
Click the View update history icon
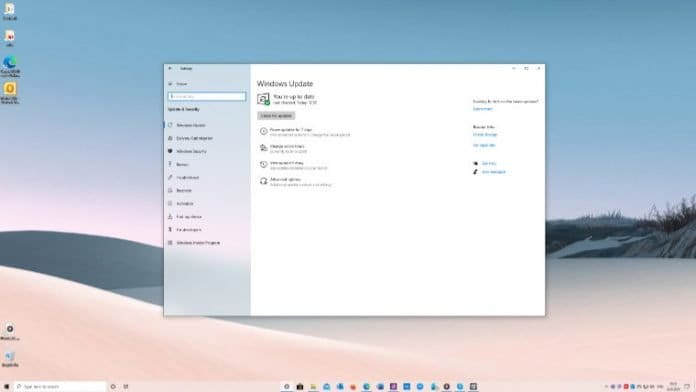pos(263,165)
